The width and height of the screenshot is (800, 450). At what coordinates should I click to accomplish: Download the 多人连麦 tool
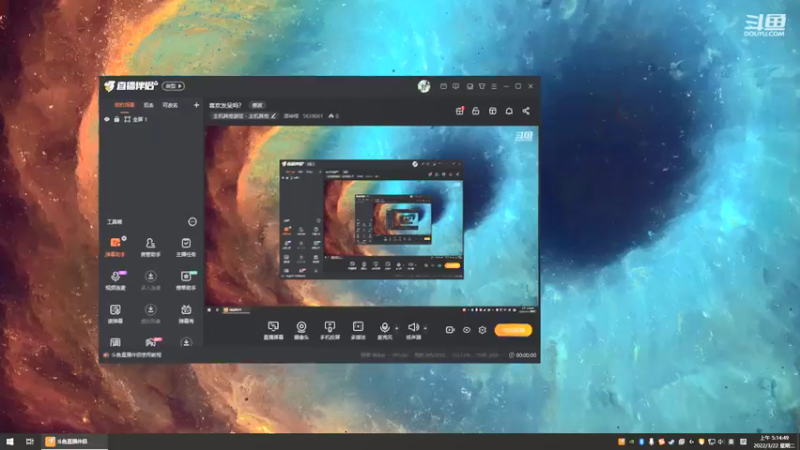(x=151, y=280)
